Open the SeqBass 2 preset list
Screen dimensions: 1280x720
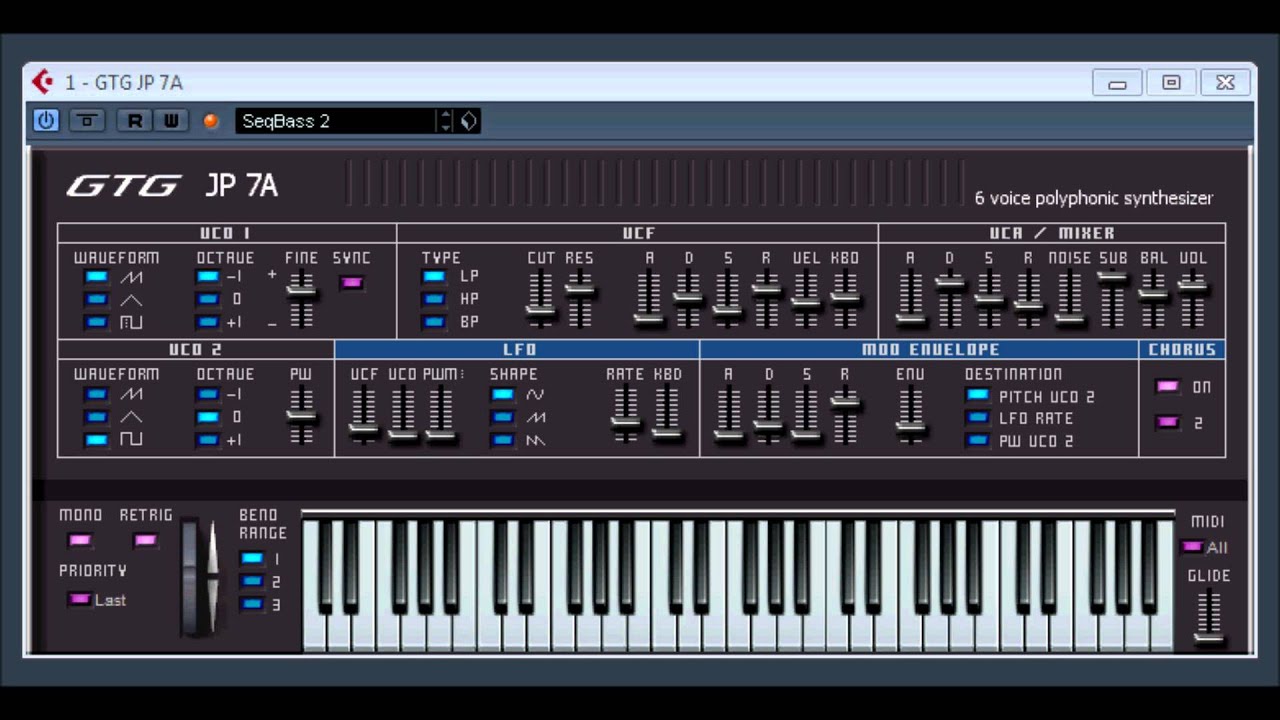(336, 121)
